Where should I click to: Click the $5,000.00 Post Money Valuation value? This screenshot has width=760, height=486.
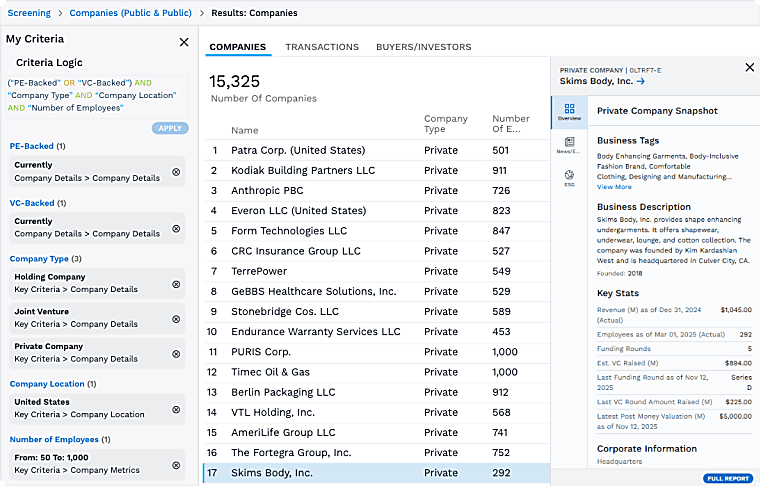[736, 416]
